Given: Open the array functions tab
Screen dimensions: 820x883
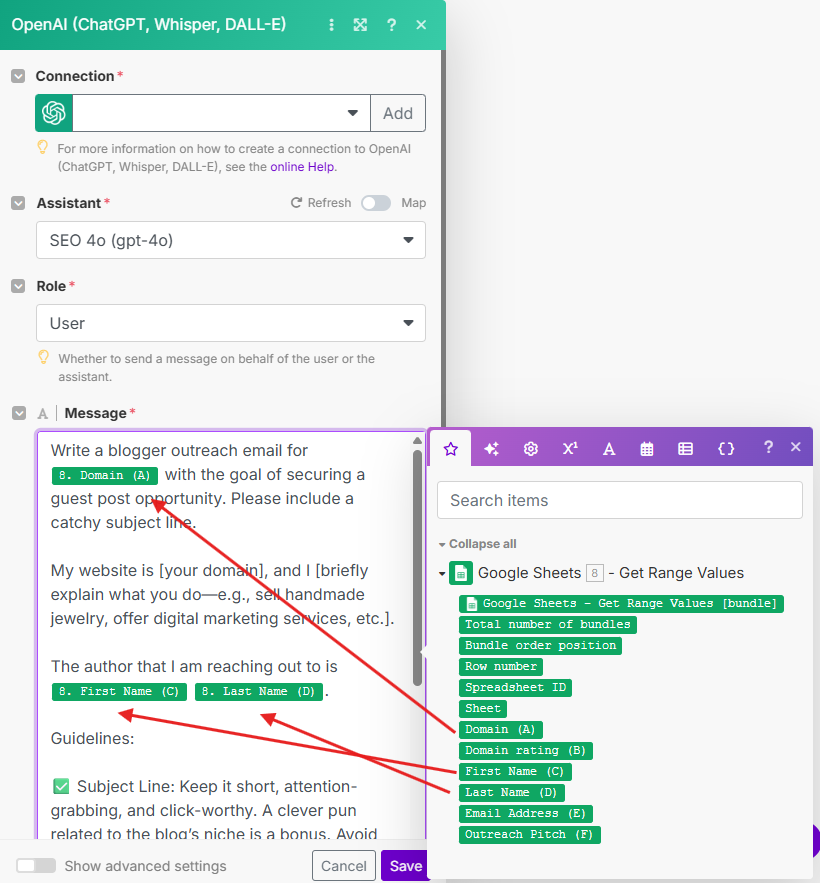Looking at the screenshot, I should pos(685,449).
